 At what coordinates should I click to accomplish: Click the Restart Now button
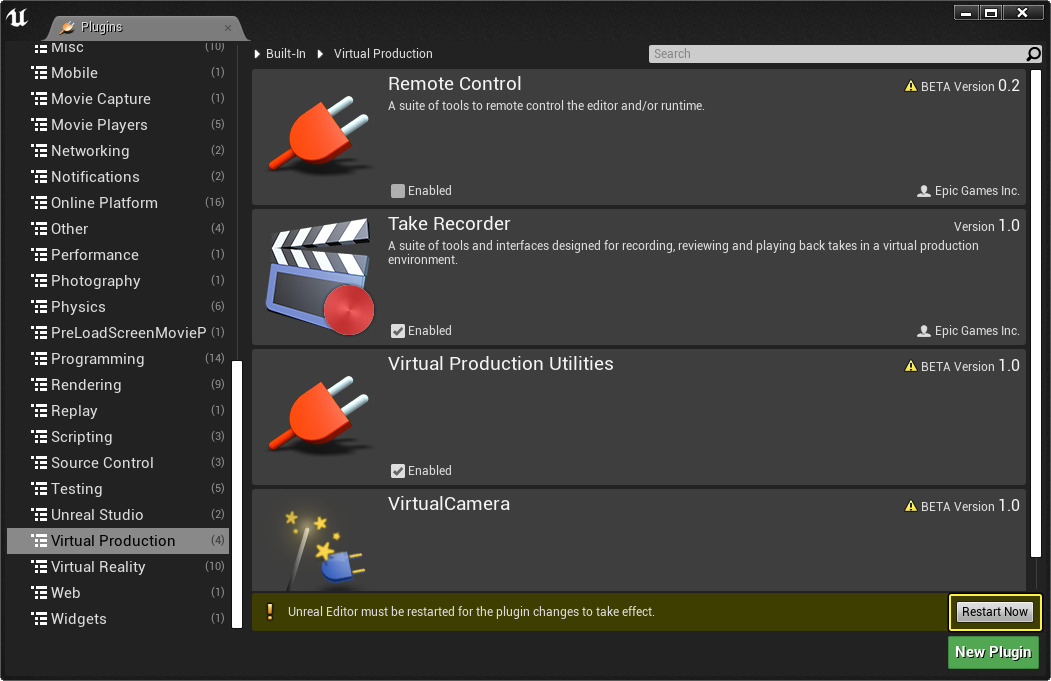(x=994, y=611)
